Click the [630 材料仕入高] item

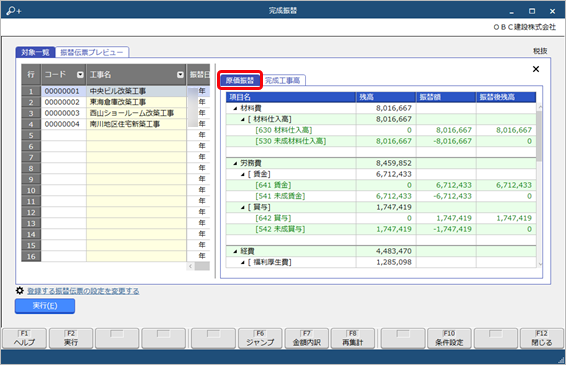point(284,130)
